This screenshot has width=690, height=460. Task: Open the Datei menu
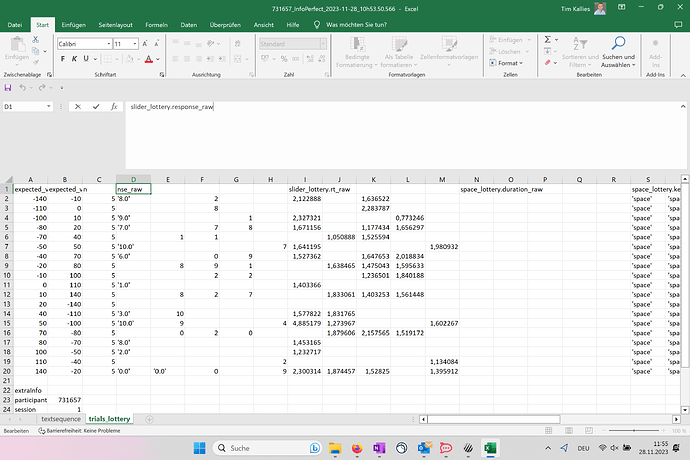[x=15, y=25]
